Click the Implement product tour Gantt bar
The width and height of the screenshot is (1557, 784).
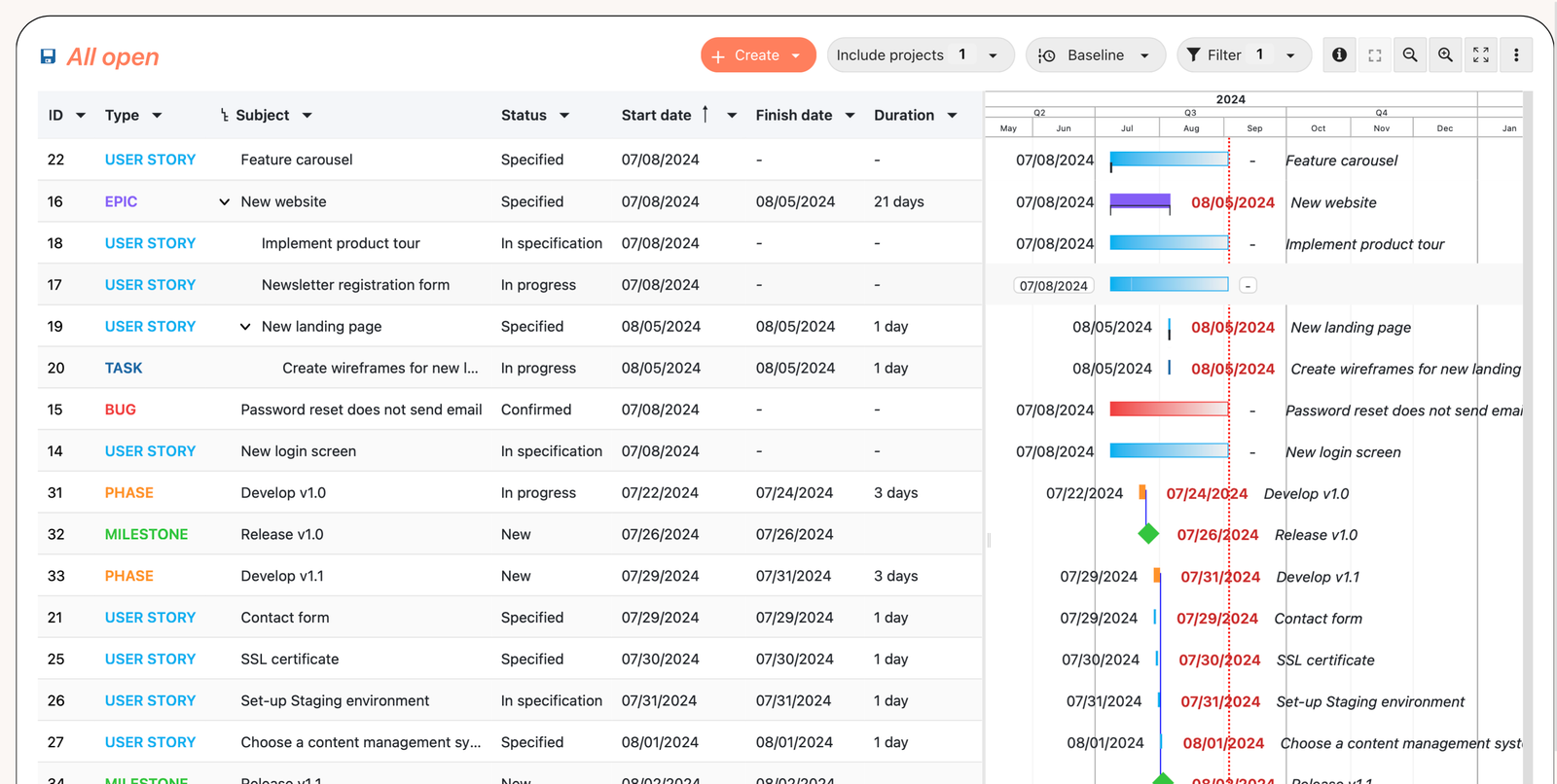click(1169, 242)
